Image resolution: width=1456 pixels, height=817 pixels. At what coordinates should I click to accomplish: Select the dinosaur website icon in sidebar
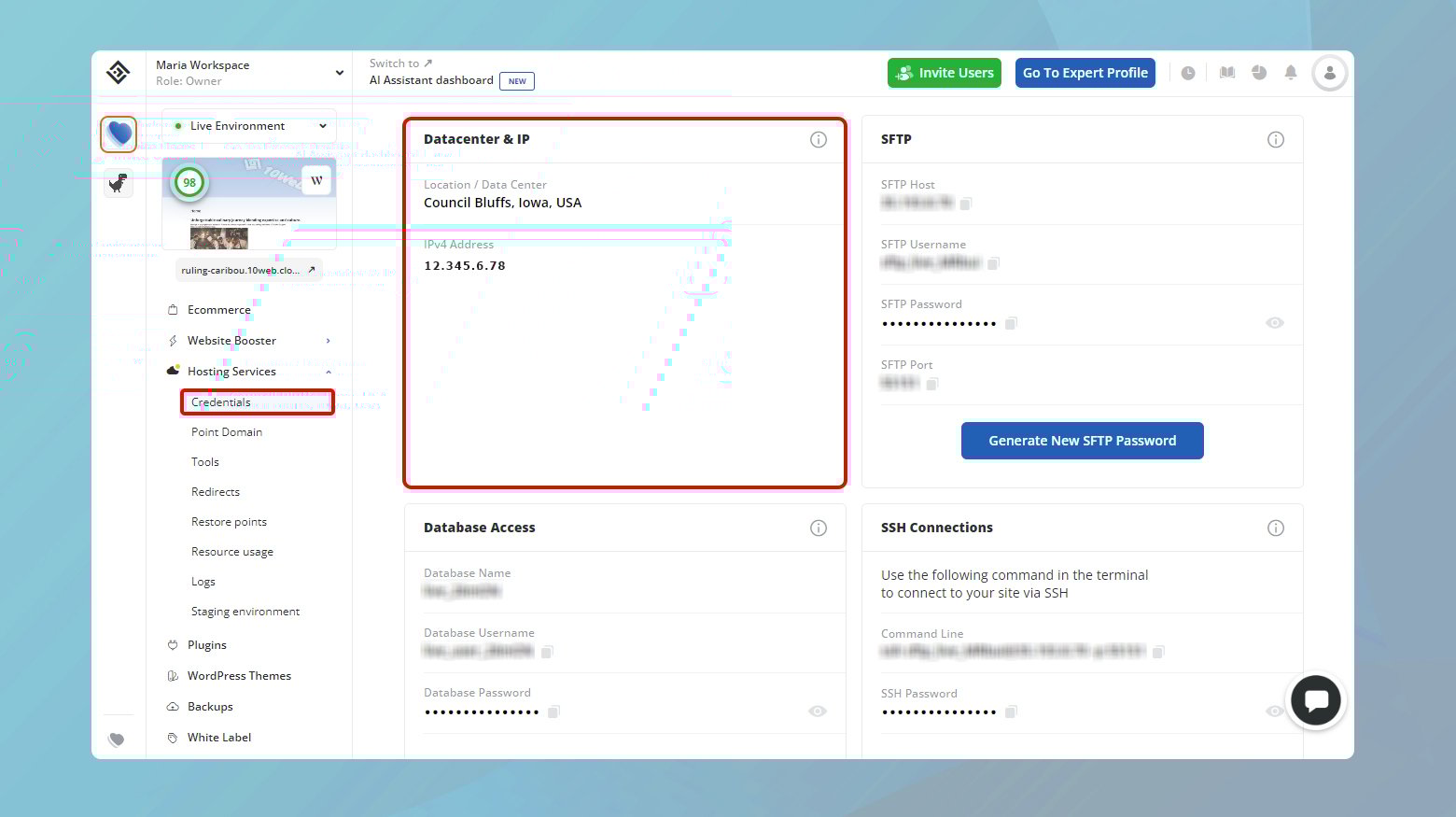coord(119,183)
